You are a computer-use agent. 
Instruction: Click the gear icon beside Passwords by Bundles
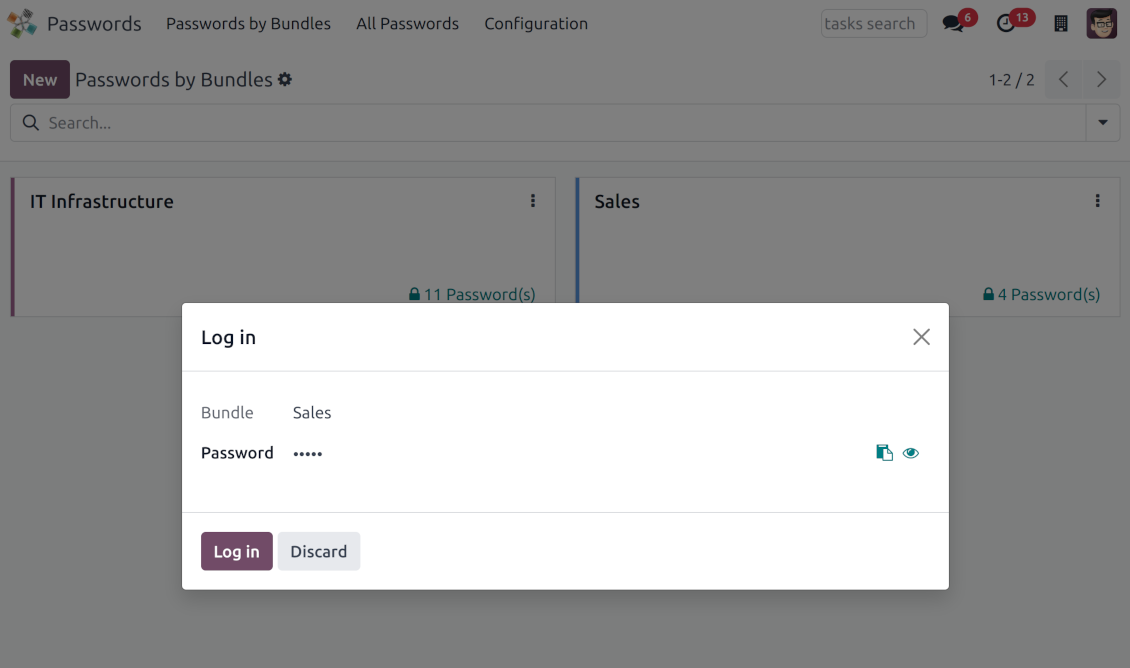[285, 79]
